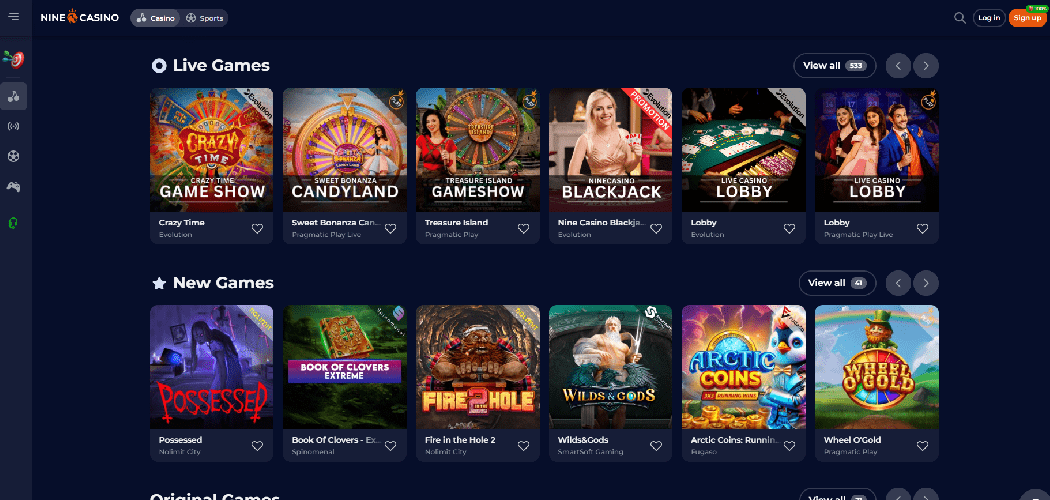1050x500 pixels.
Task: Toggle favorite heart on Wheel O'Gold
Action: (x=922, y=446)
